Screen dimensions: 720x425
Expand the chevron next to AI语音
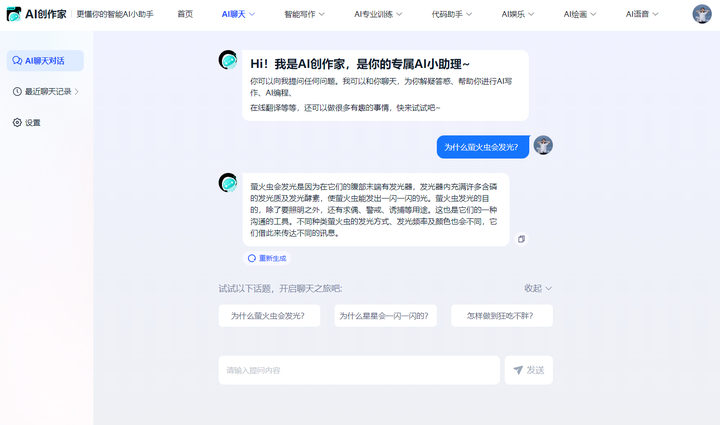coord(655,14)
